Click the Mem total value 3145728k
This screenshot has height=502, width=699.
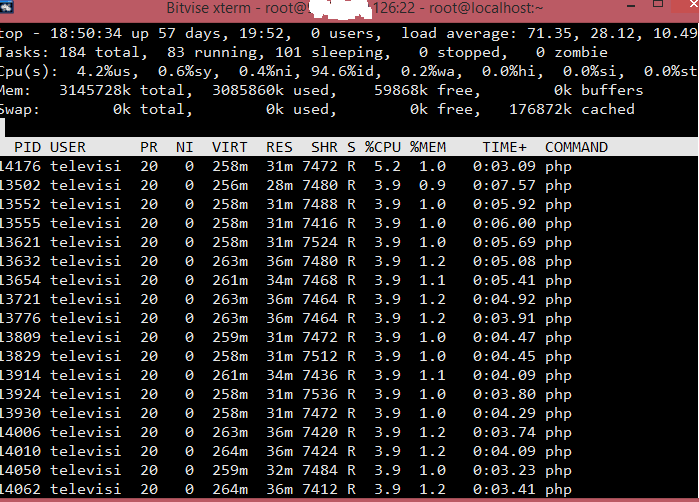pyautogui.click(x=95, y=91)
